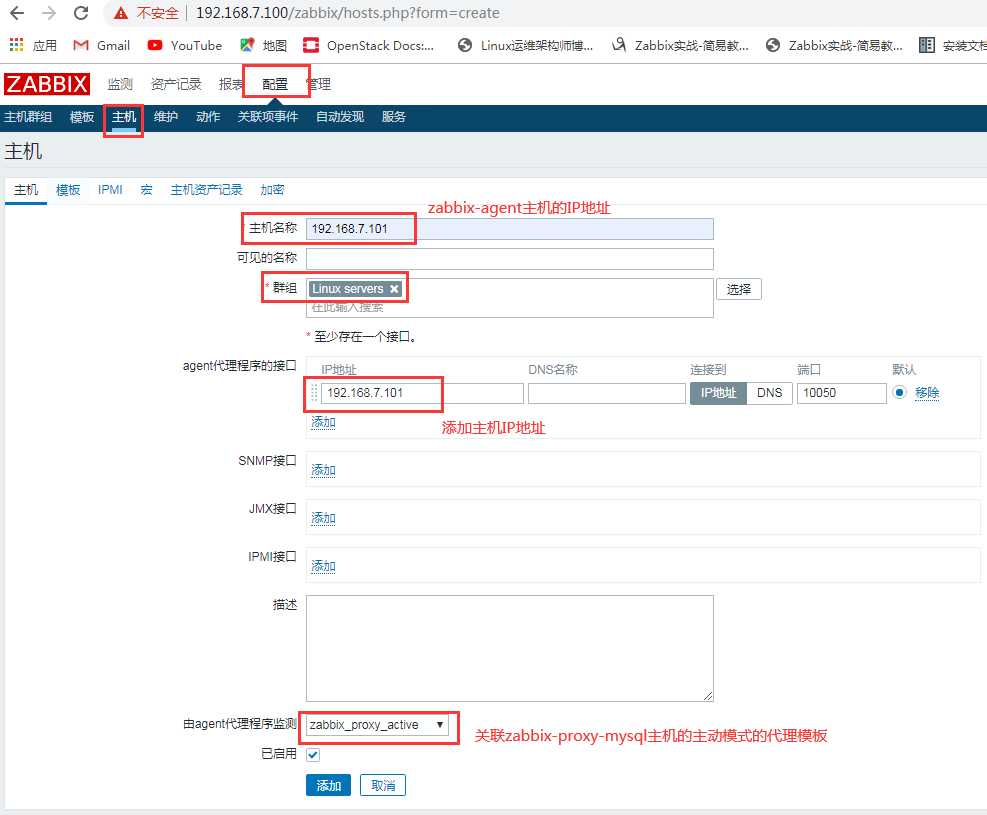Click the 移除 remove interface link

927,393
